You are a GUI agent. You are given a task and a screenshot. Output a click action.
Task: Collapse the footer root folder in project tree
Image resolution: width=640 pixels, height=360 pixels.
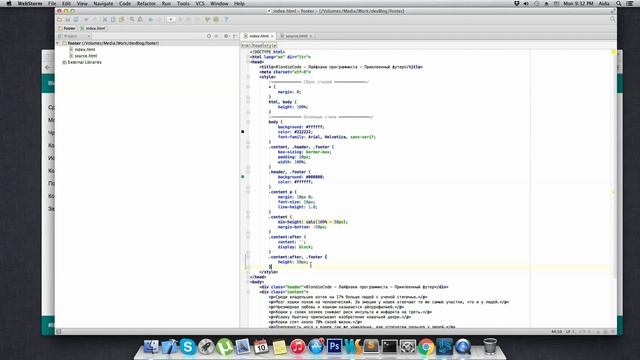pos(58,43)
